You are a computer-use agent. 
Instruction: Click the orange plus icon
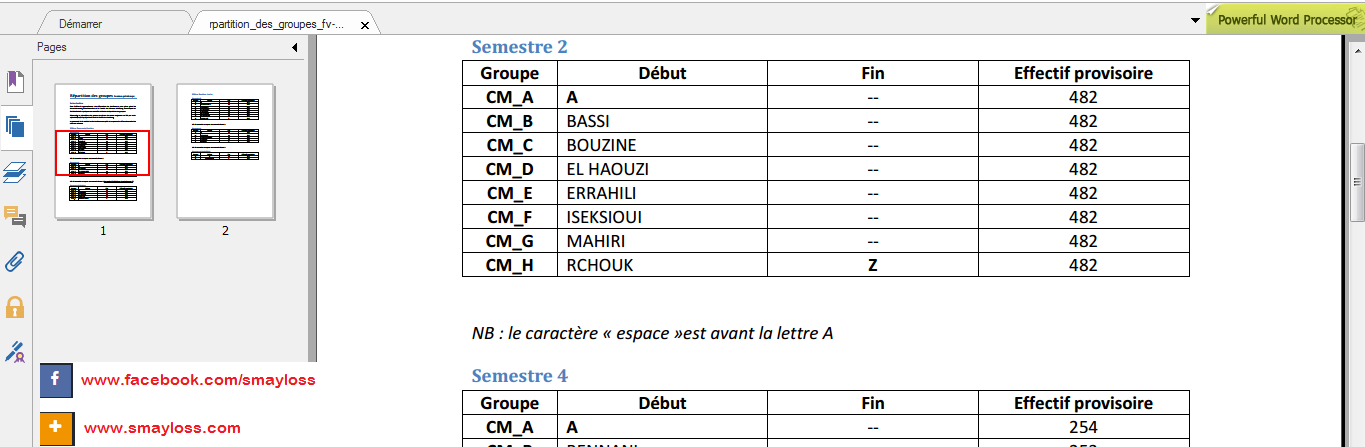(55, 428)
